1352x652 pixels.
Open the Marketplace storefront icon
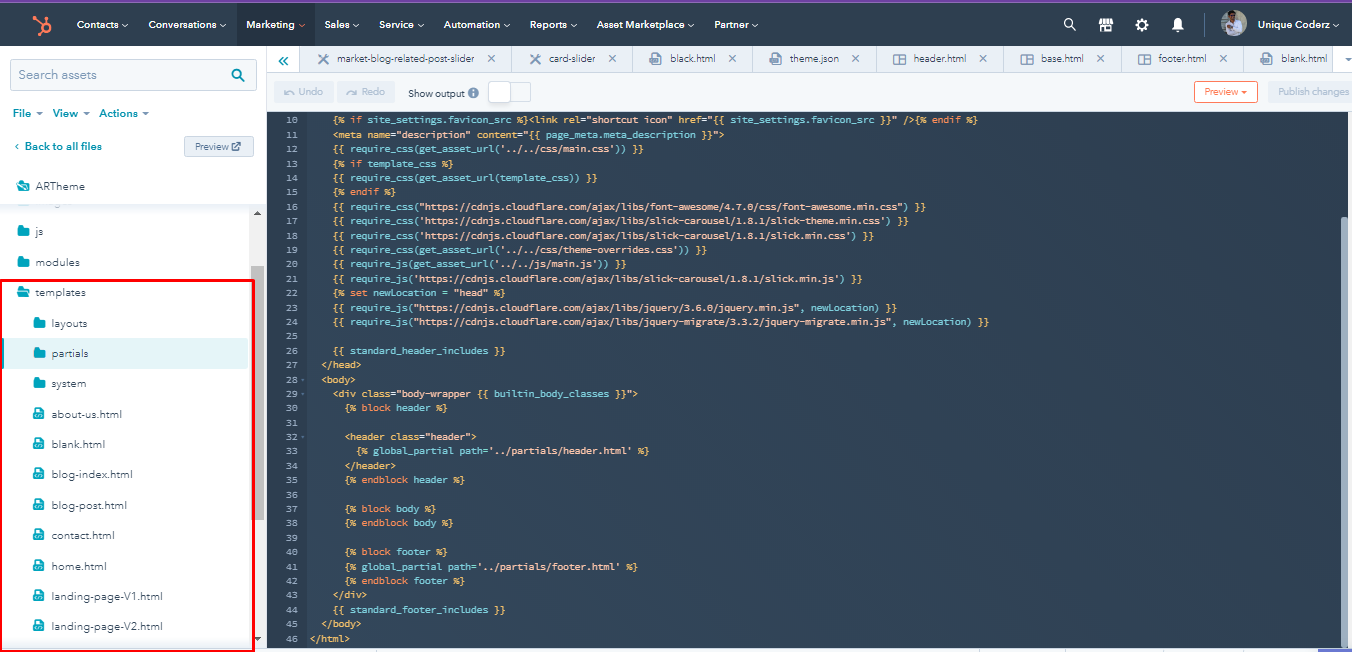tap(1105, 24)
